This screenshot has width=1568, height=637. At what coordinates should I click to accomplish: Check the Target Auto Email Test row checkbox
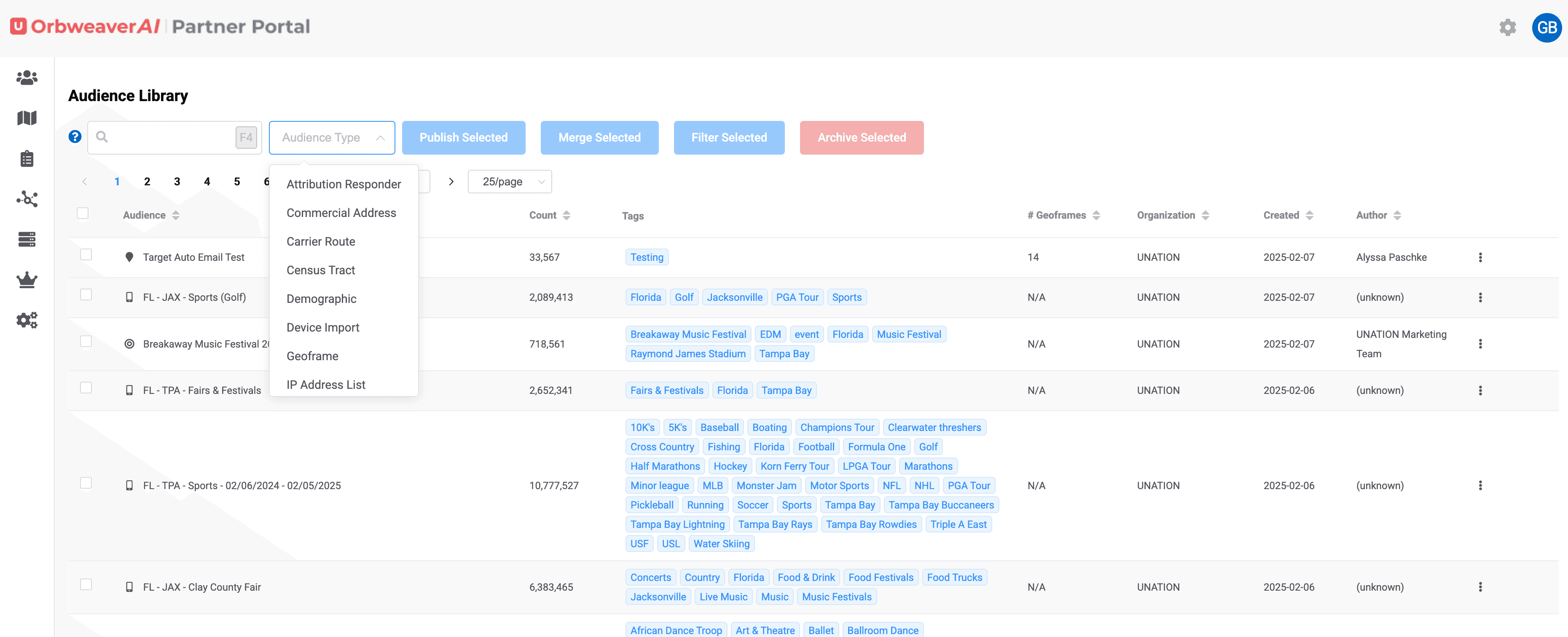click(x=86, y=254)
